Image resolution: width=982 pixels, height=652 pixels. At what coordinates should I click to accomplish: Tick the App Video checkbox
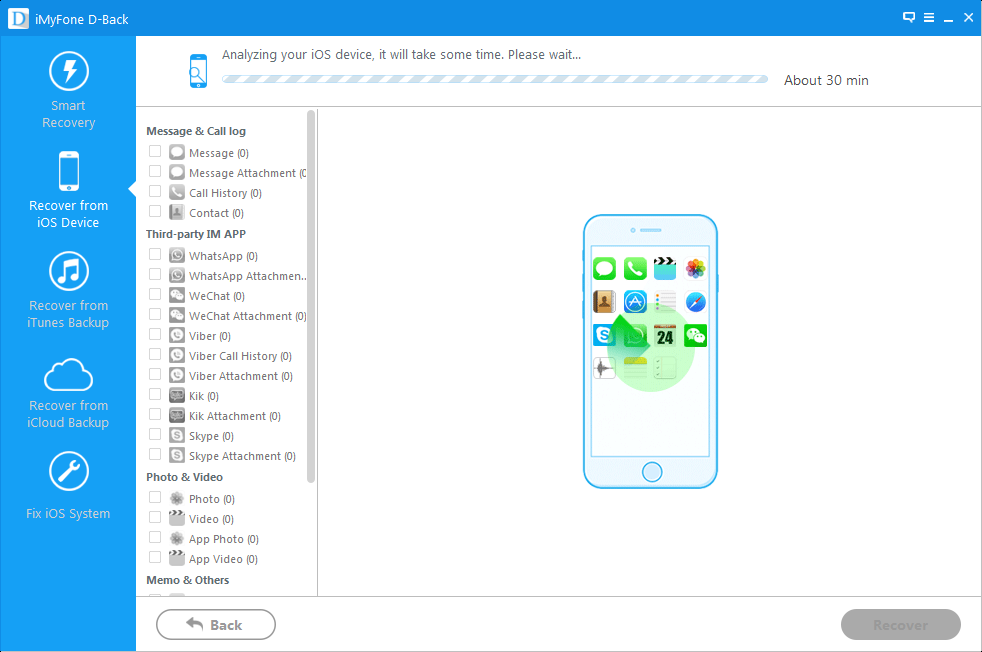pyautogui.click(x=155, y=558)
